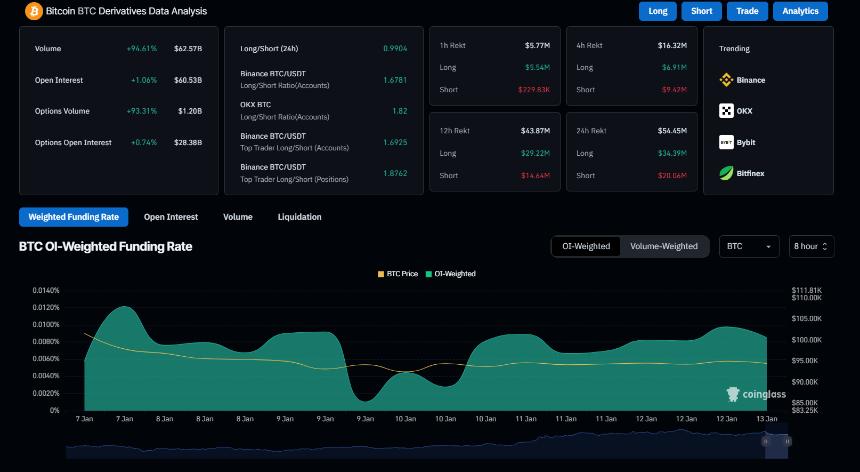Viewport: 860px width, 472px height.
Task: Click the Long/Short (24h) row label
Action: [x=269, y=49]
